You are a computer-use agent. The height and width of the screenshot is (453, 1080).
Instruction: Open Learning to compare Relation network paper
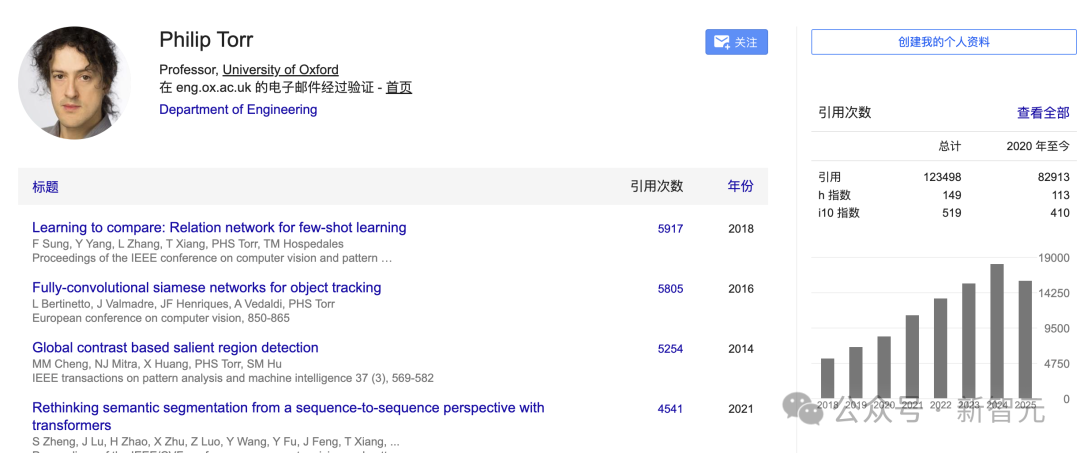[x=219, y=228]
